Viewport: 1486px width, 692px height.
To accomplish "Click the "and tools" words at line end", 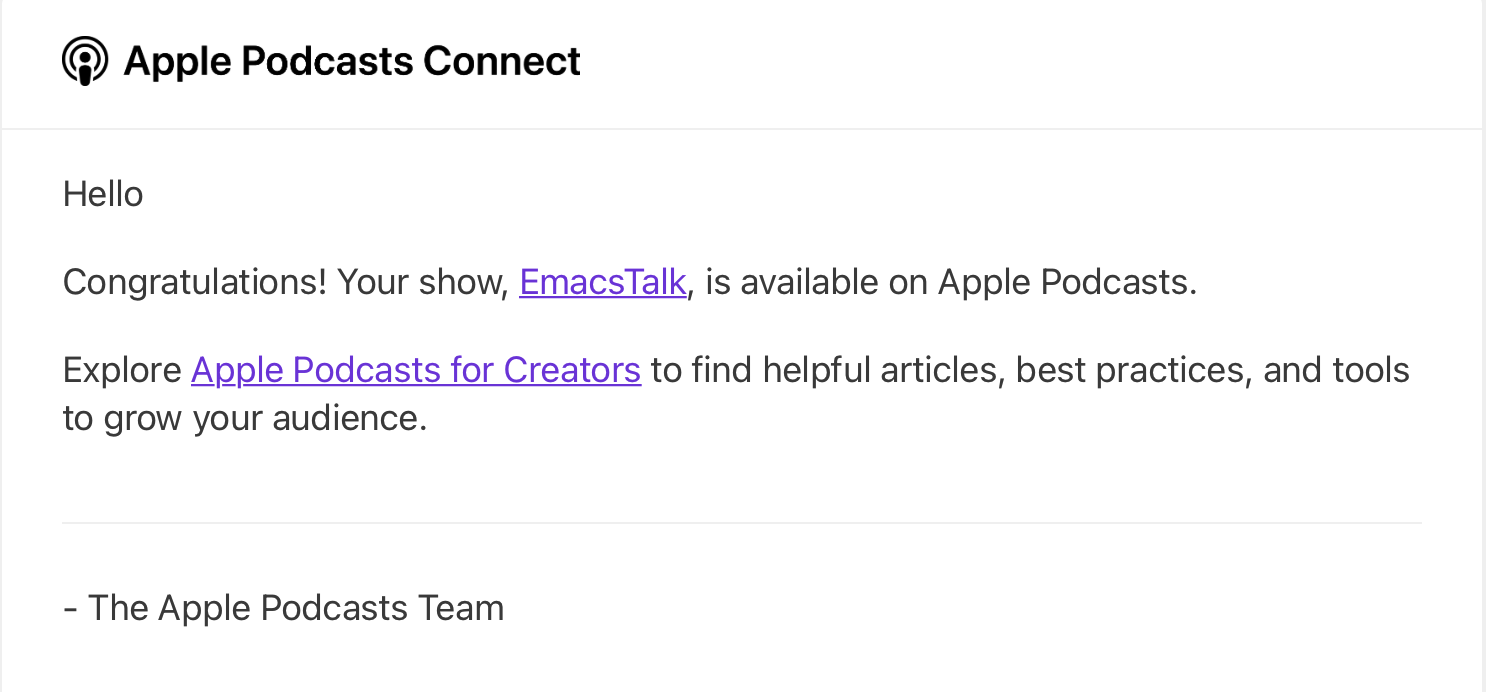I will (1337, 370).
